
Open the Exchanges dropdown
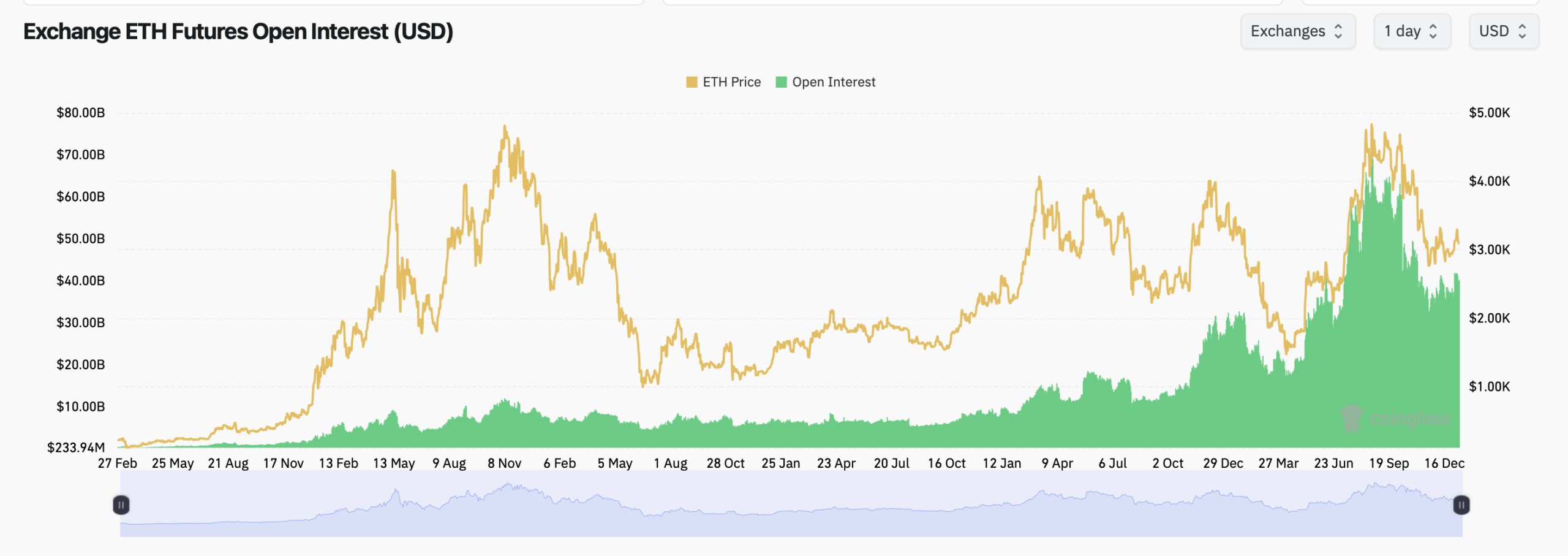[x=1298, y=31]
